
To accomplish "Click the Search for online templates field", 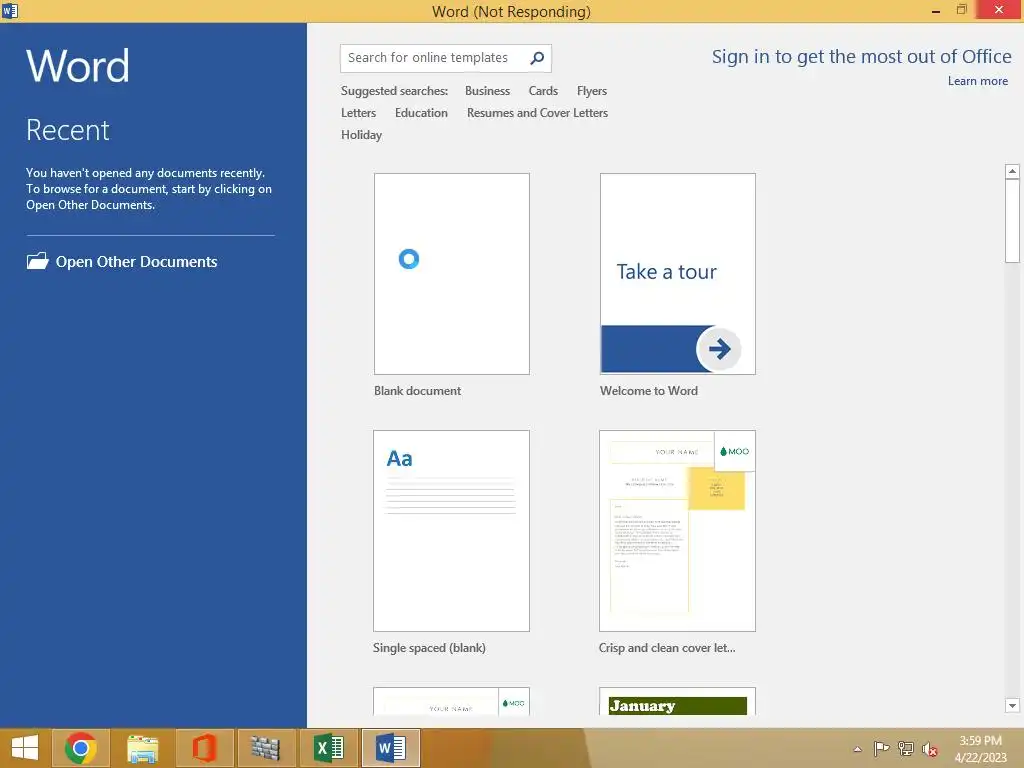I will click(445, 58).
